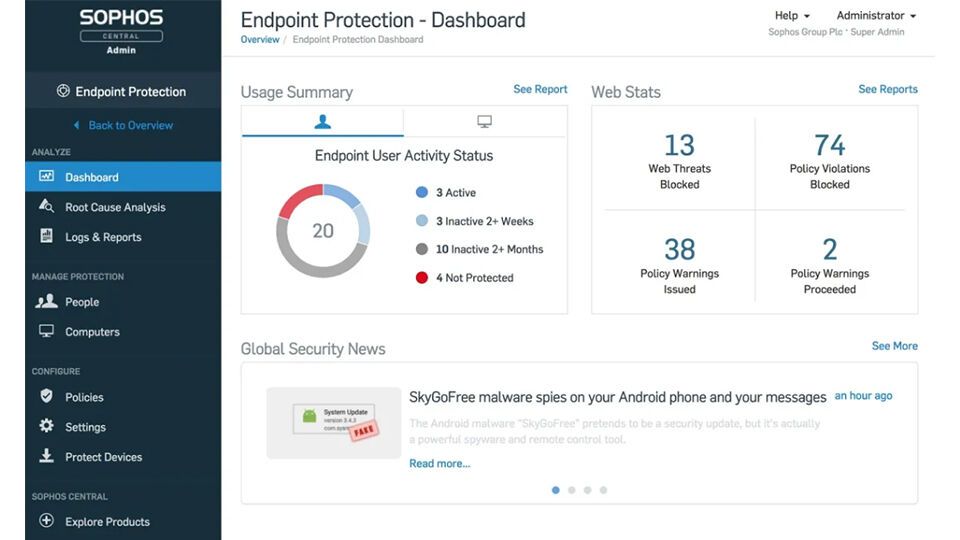Open the Explore Products menu item
960x540 pixels.
click(123, 522)
